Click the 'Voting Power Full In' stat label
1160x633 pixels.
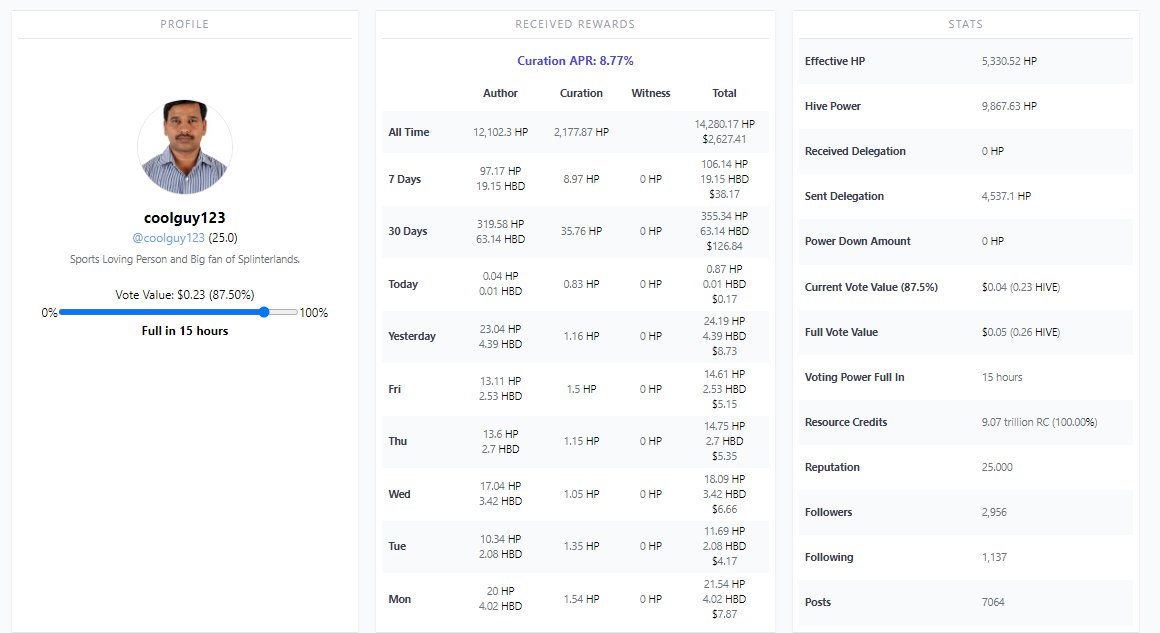(x=854, y=377)
